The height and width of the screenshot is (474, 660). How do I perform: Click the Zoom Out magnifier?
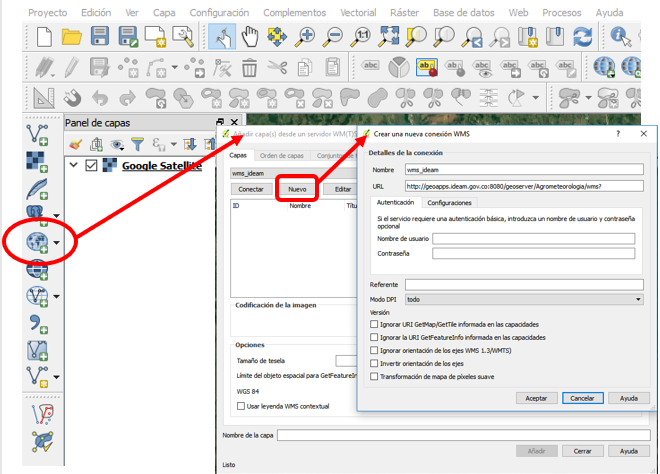pyautogui.click(x=333, y=36)
